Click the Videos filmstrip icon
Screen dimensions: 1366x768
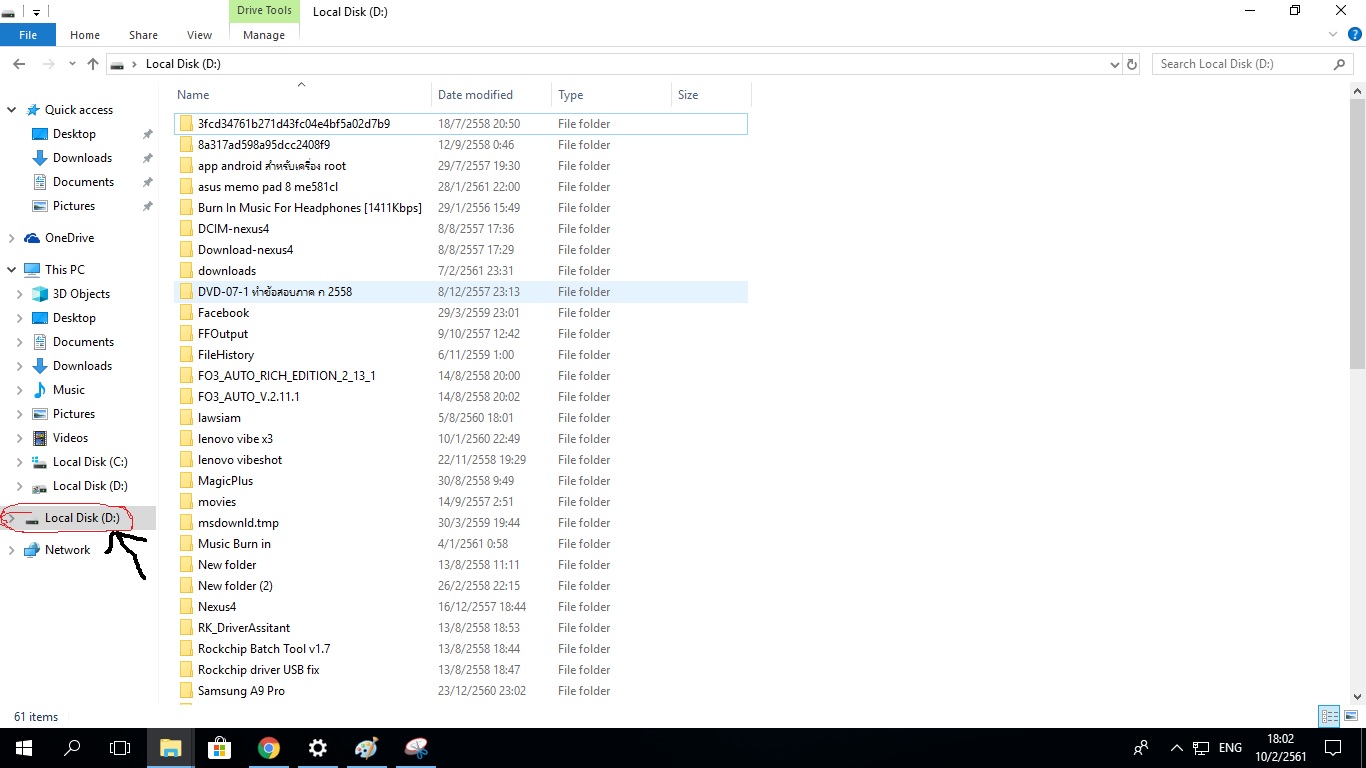pos(40,438)
